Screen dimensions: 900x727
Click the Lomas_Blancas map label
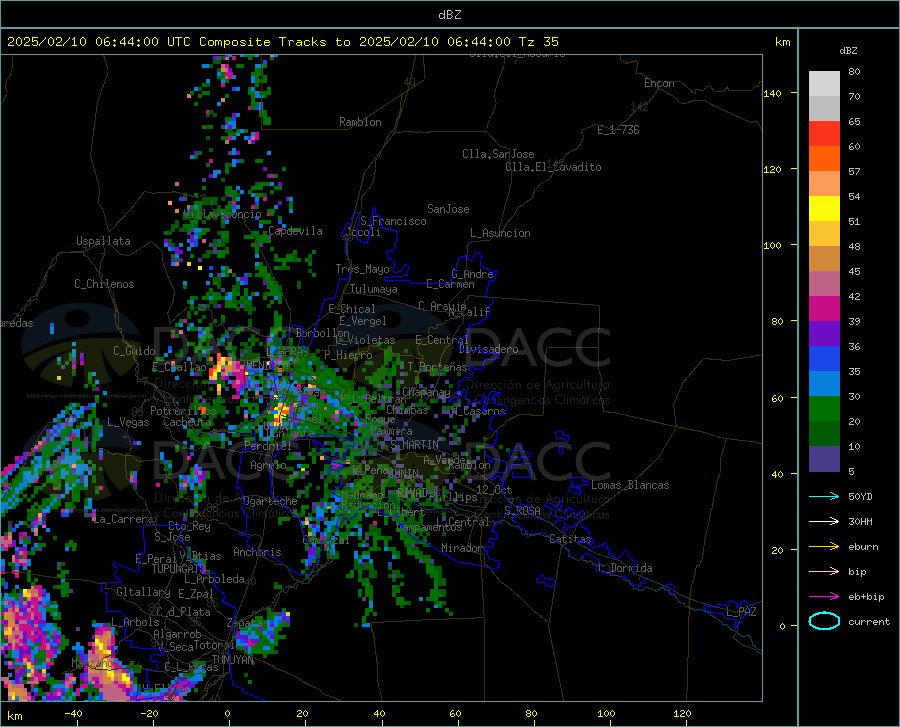point(630,485)
